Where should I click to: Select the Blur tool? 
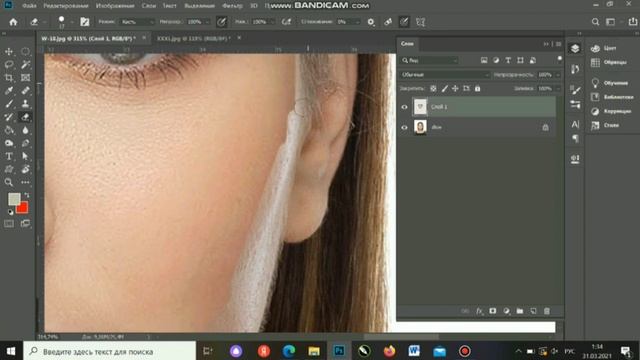click(25, 130)
